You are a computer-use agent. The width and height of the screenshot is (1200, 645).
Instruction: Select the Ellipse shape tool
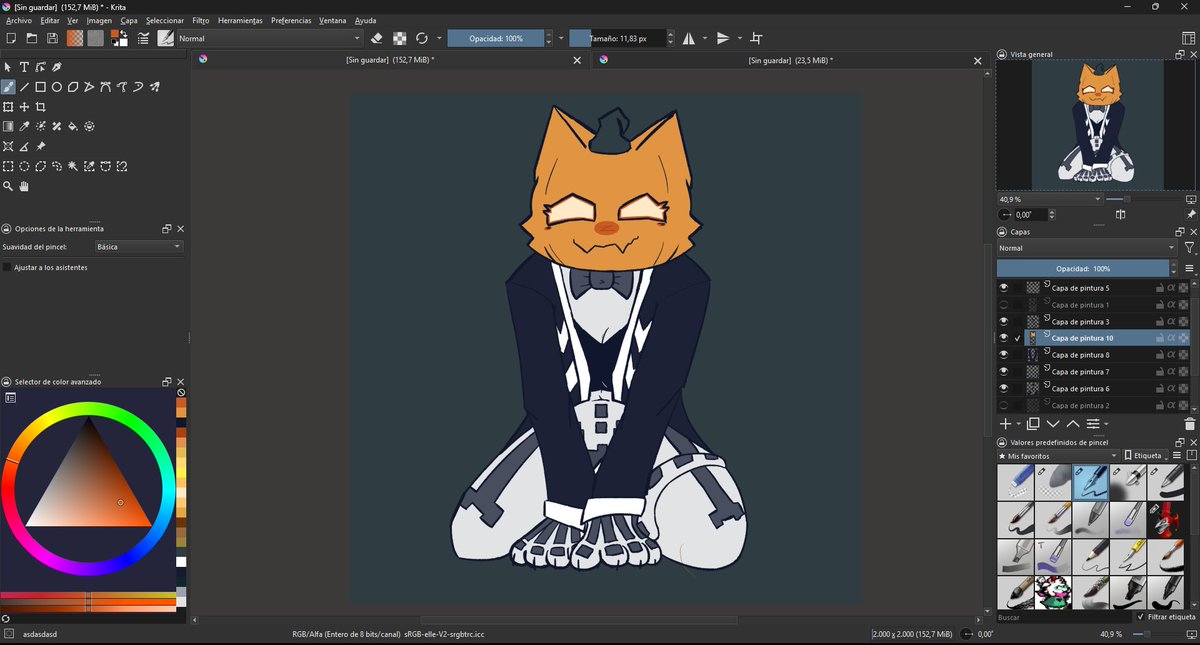click(57, 87)
